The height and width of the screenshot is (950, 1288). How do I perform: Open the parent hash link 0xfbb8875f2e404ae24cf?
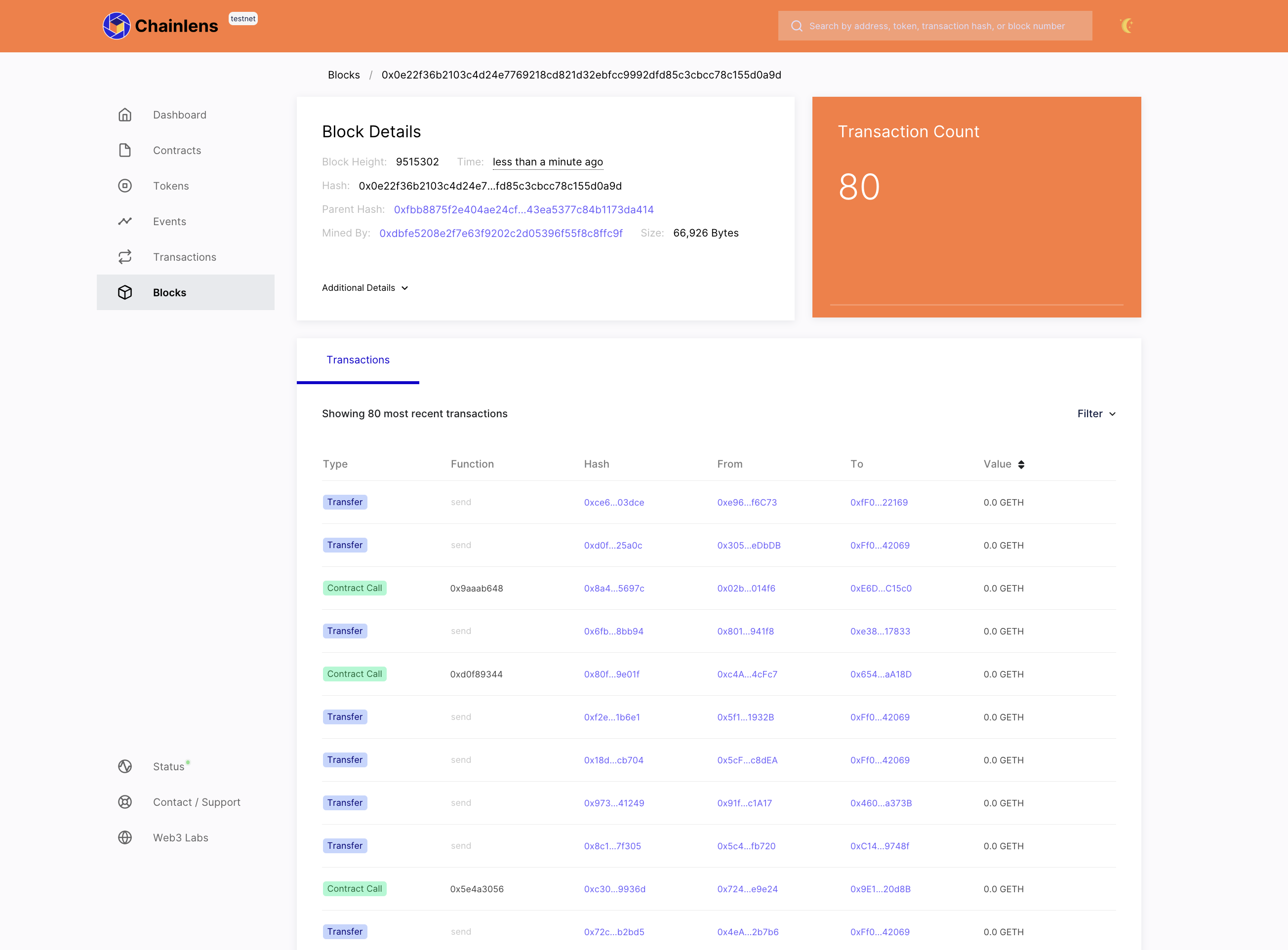tap(523, 209)
